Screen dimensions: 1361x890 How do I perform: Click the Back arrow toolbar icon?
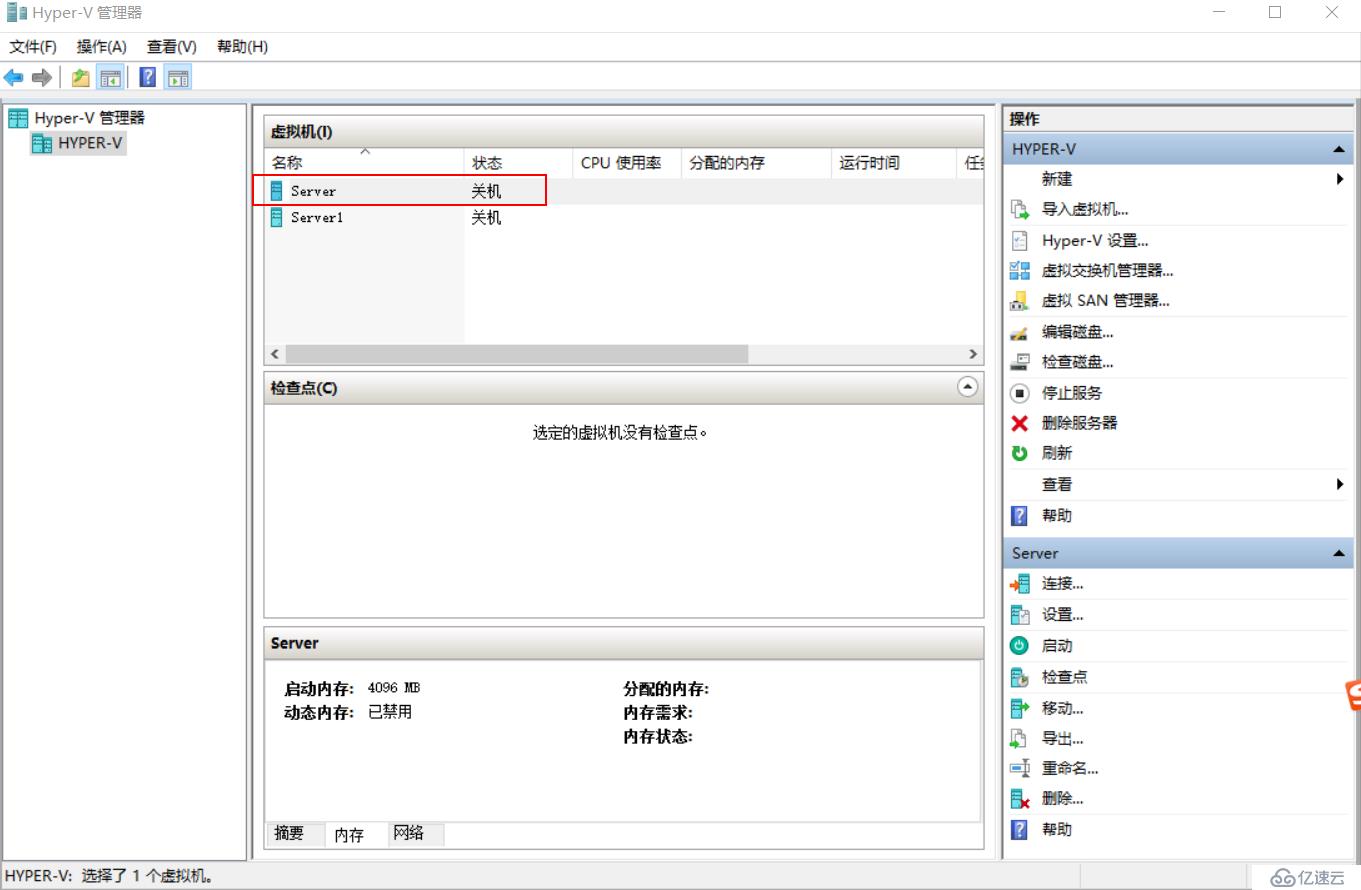point(14,78)
